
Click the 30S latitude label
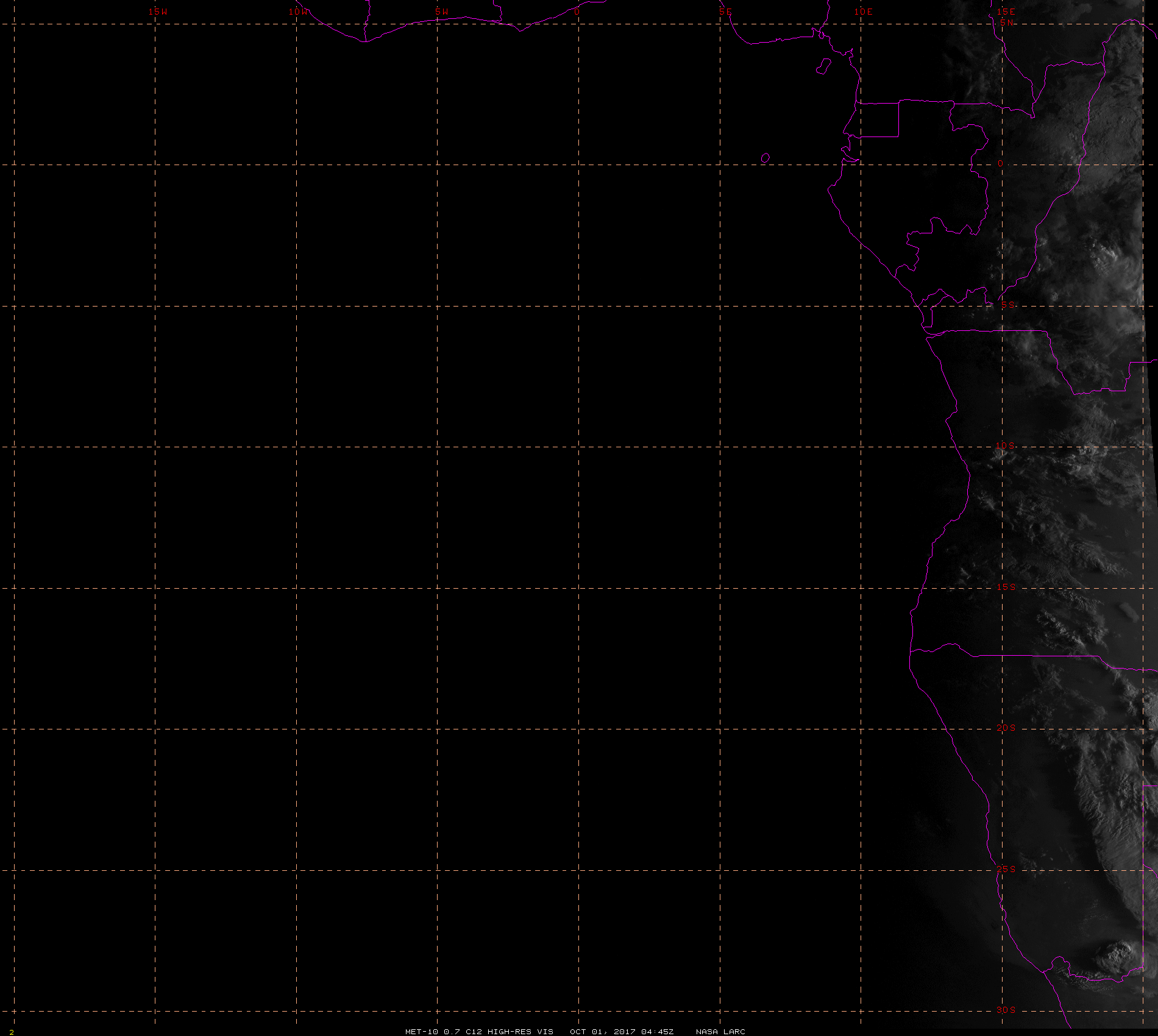1006,1010
